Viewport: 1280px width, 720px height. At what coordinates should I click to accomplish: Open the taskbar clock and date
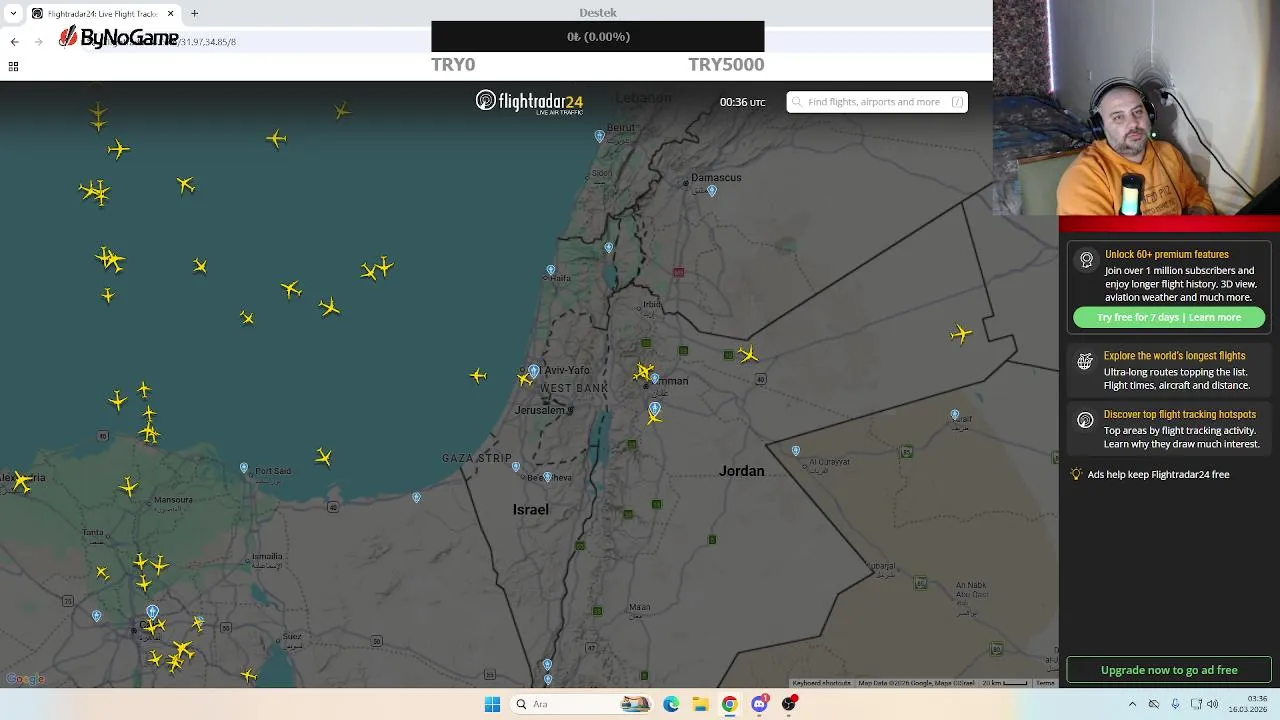1248,704
